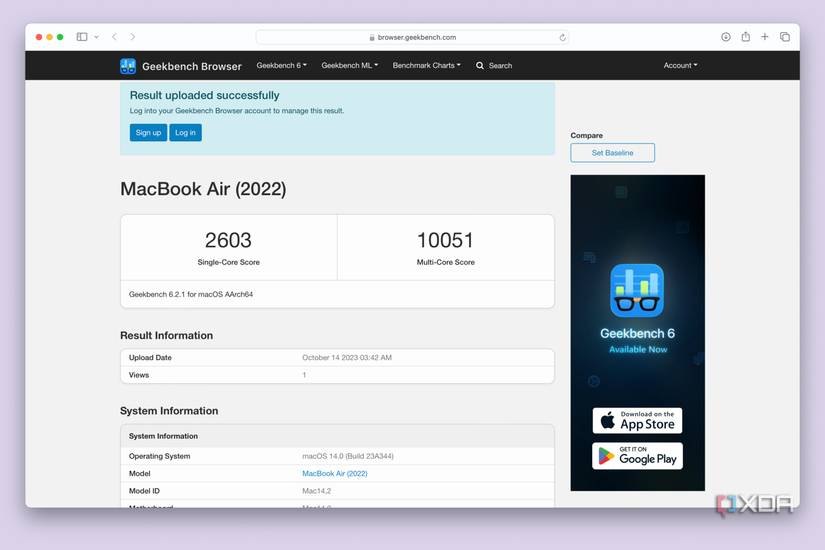Click the Set Baseline button
825x550 pixels.
click(x=612, y=153)
